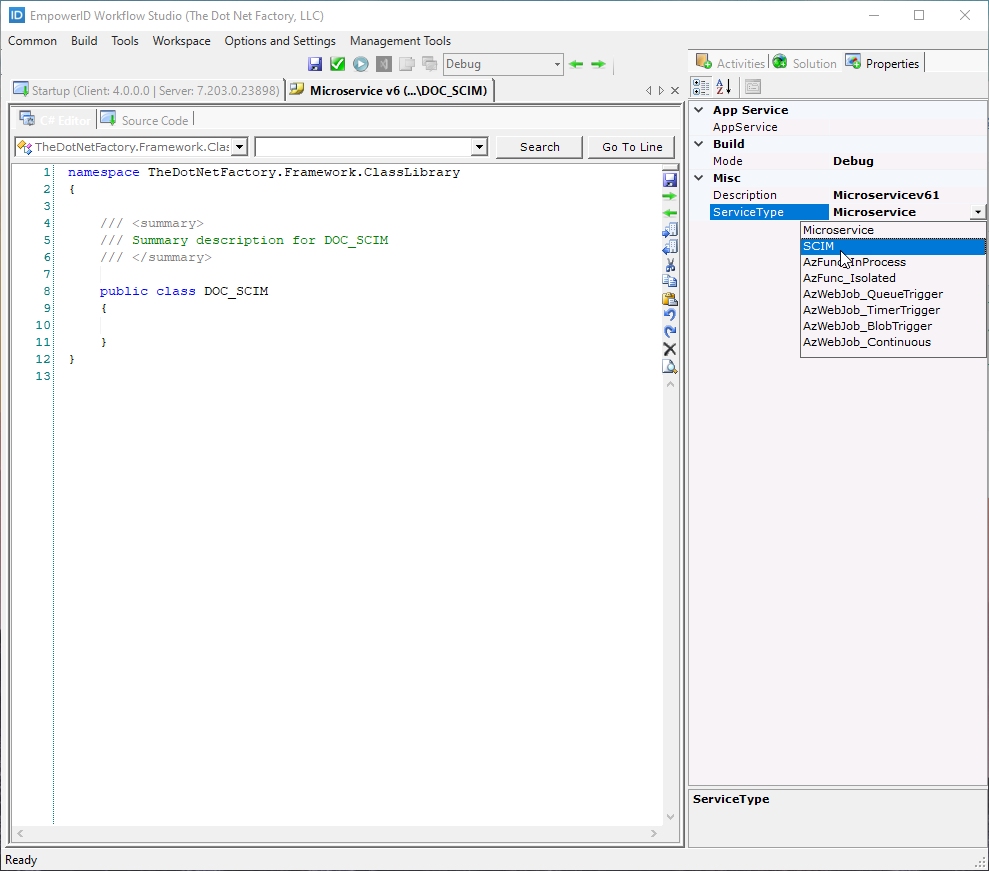The height and width of the screenshot is (871, 989).
Task: Click the Go To Line button
Action: [631, 146]
